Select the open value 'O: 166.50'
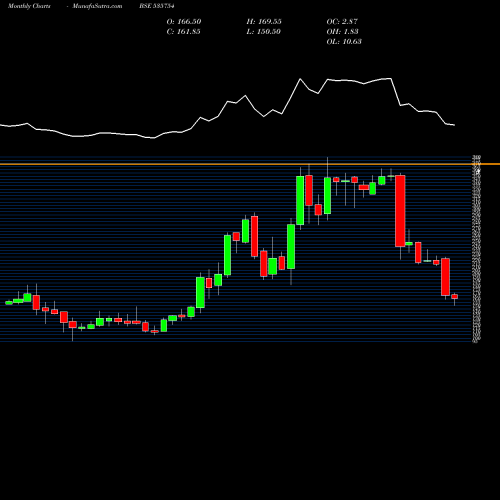The width and height of the screenshot is (500, 500). click(184, 22)
